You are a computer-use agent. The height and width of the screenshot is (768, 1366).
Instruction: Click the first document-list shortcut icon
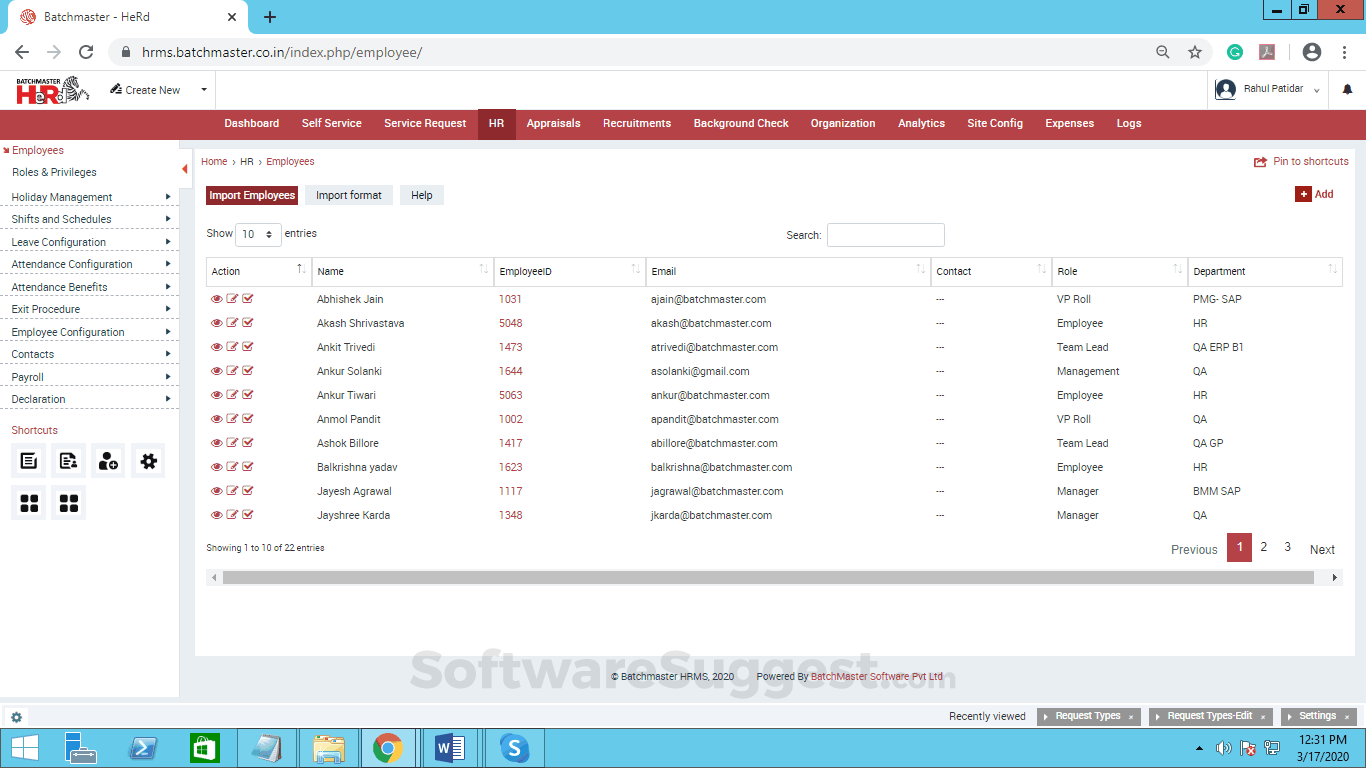click(29, 461)
